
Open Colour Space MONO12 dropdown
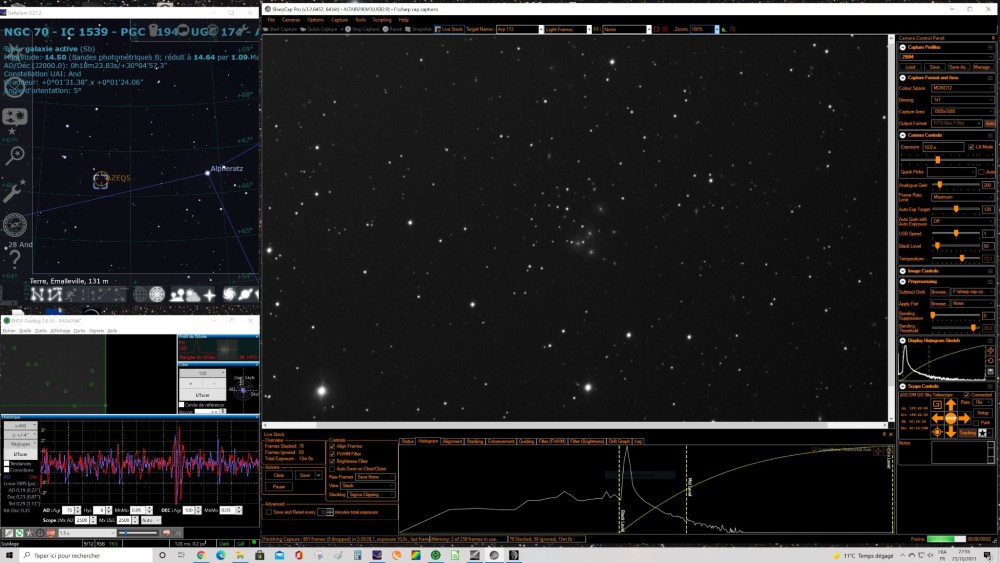pyautogui.click(x=962, y=88)
